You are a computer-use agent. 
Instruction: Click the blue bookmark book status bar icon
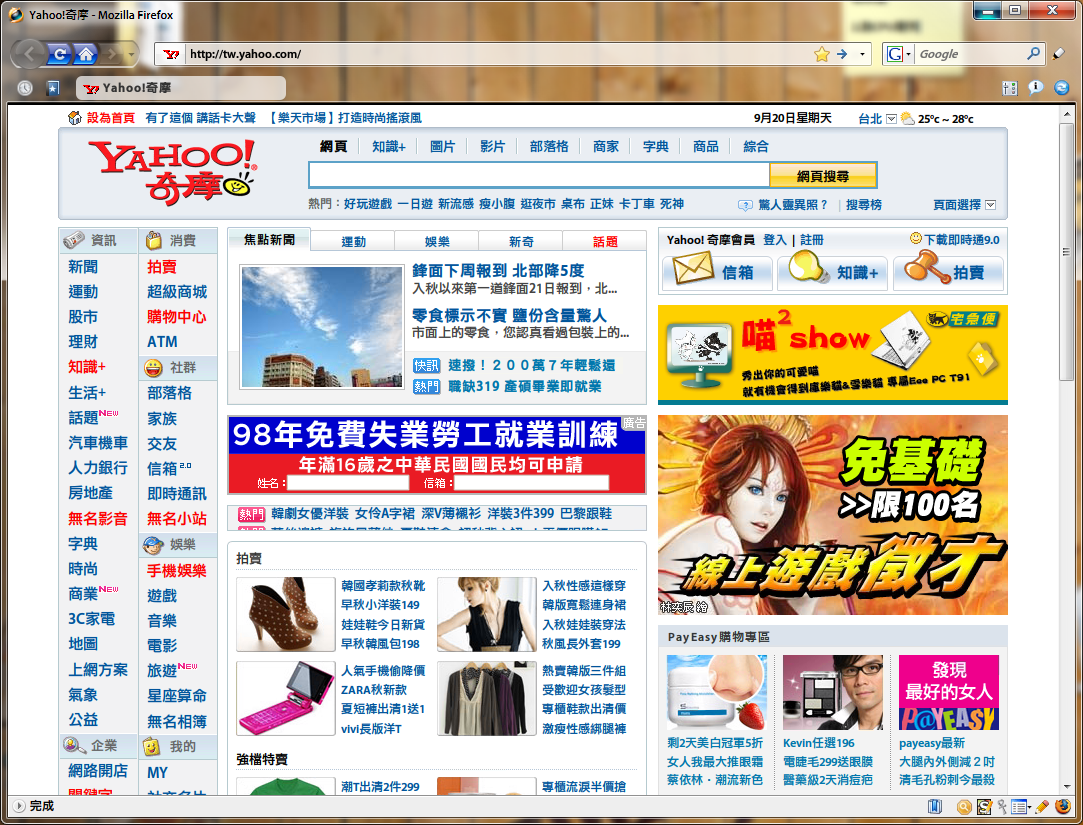(935, 806)
